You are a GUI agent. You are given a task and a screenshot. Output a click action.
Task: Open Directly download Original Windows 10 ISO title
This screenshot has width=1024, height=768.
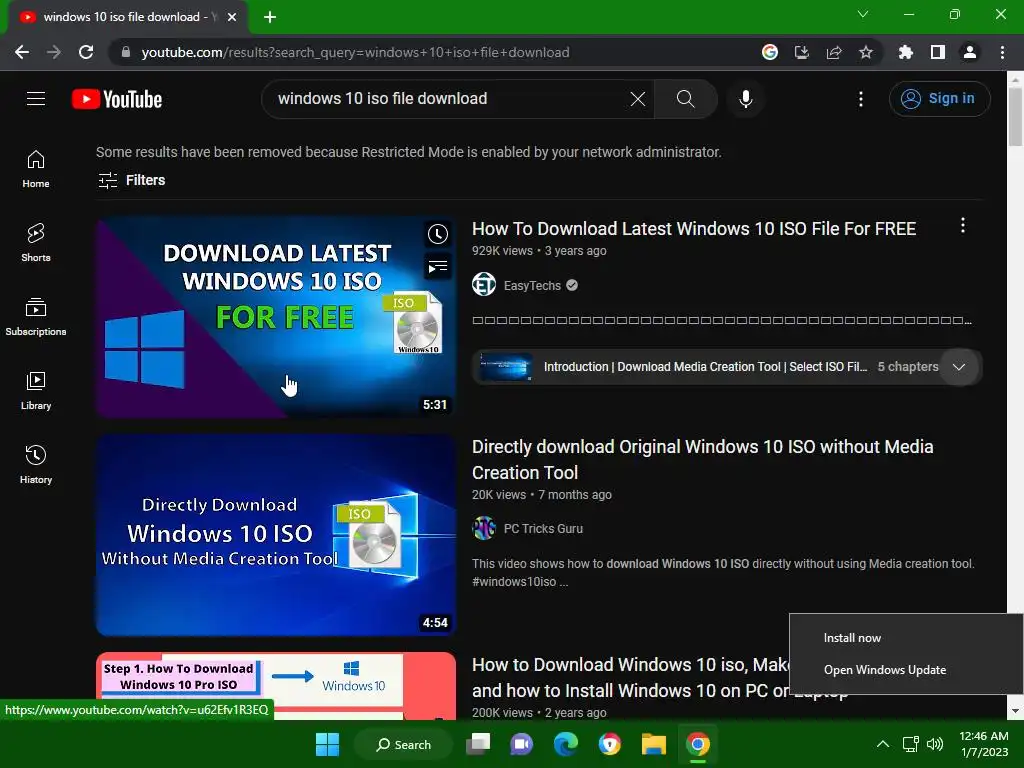[x=703, y=460]
